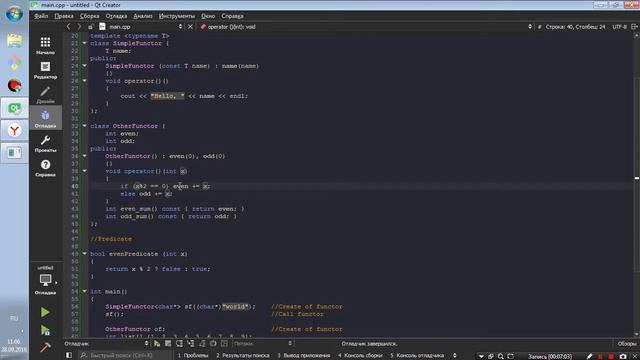Open the Дизайн (Design) mode
This screenshot has height=360, width=640.
click(x=45, y=94)
